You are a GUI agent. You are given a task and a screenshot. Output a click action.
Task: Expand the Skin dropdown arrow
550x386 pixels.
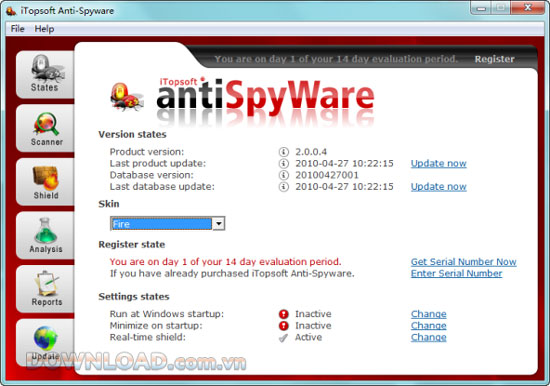(219, 224)
